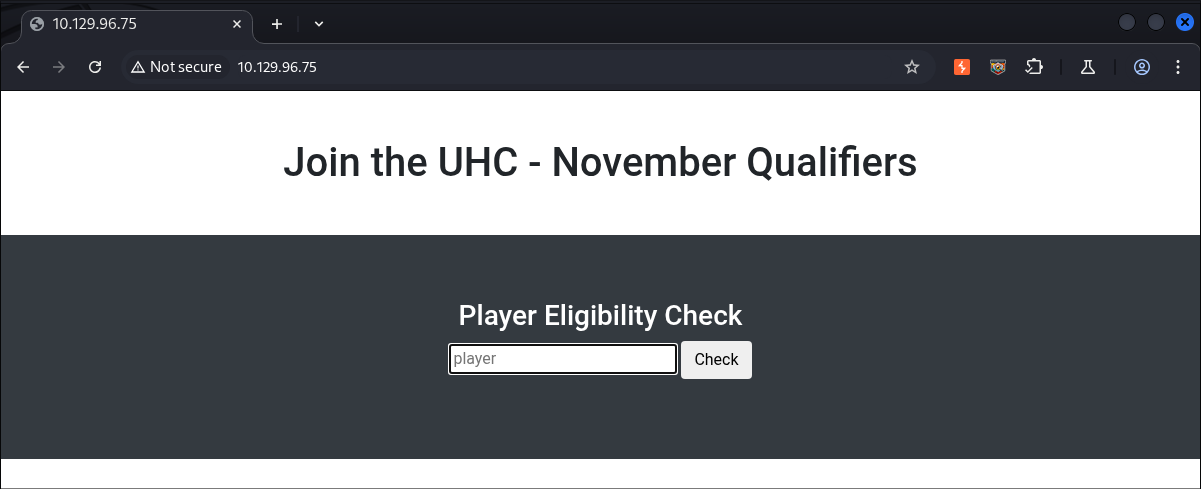This screenshot has height=489, width=1201.
Task: Go back to the previous page
Action: pyautogui.click(x=24, y=67)
